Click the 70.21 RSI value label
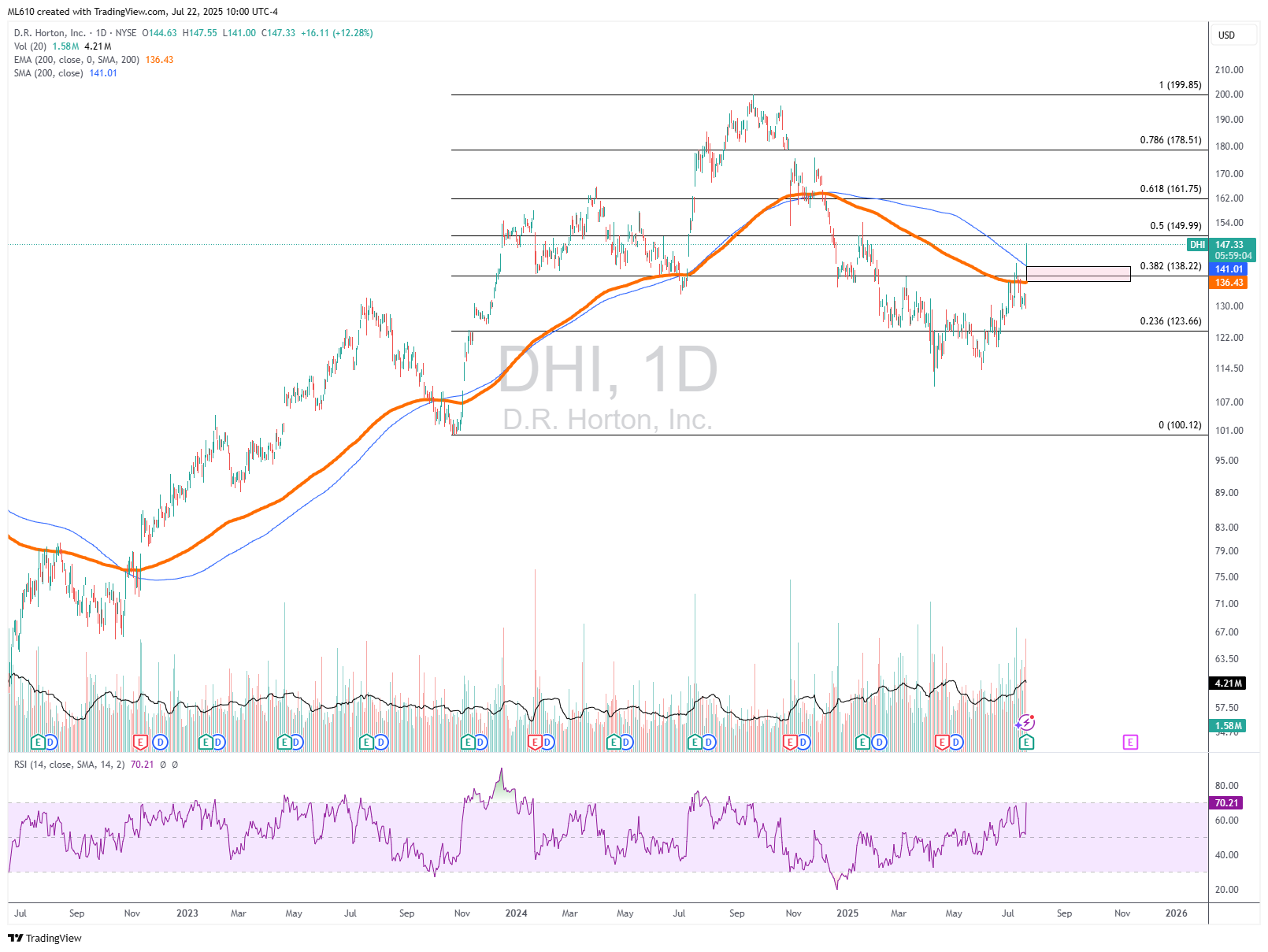Viewport: 1268px width, 952px height. point(1226,803)
